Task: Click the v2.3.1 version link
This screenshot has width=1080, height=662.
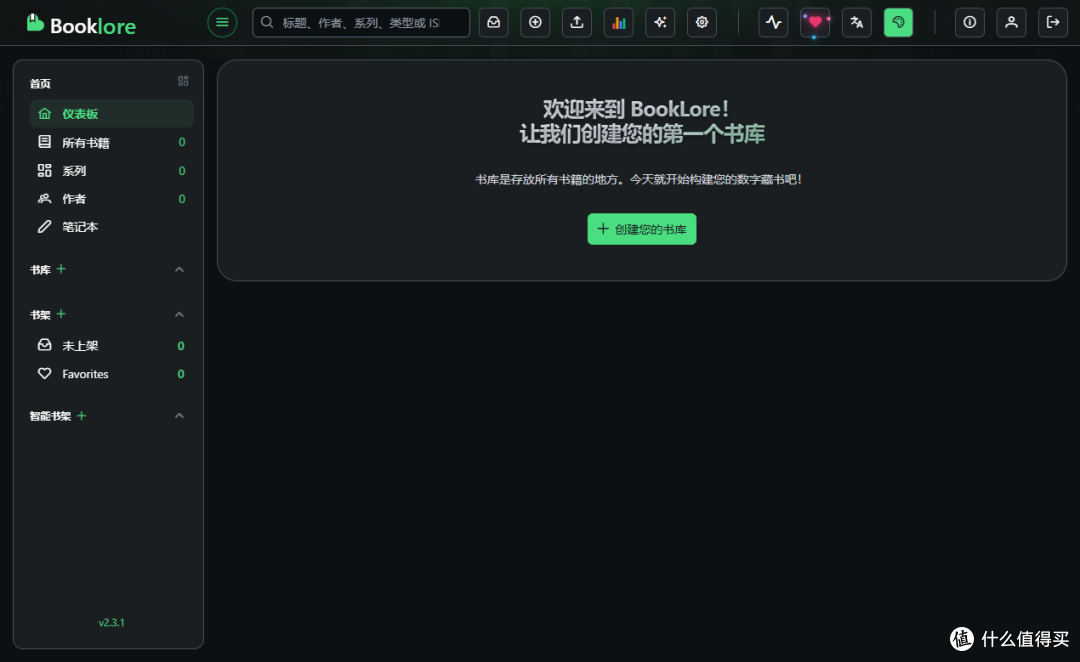Action: (112, 622)
